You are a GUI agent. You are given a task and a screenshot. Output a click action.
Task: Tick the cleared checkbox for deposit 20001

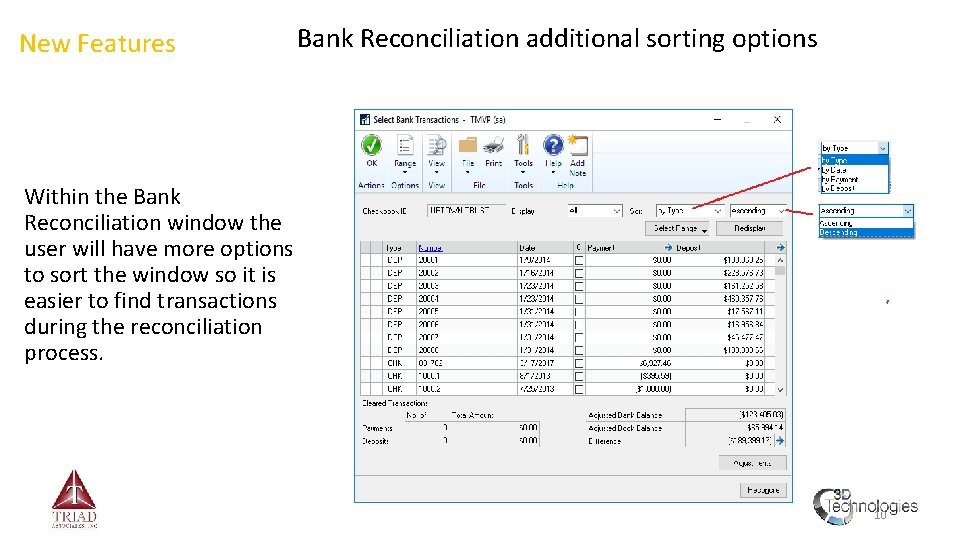579,260
